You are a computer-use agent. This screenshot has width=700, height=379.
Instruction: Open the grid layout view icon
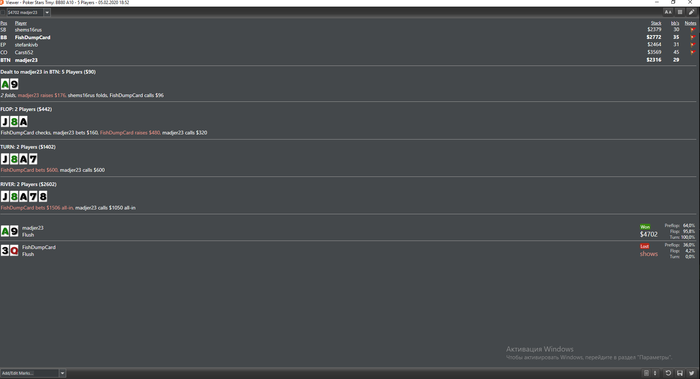tap(680, 12)
